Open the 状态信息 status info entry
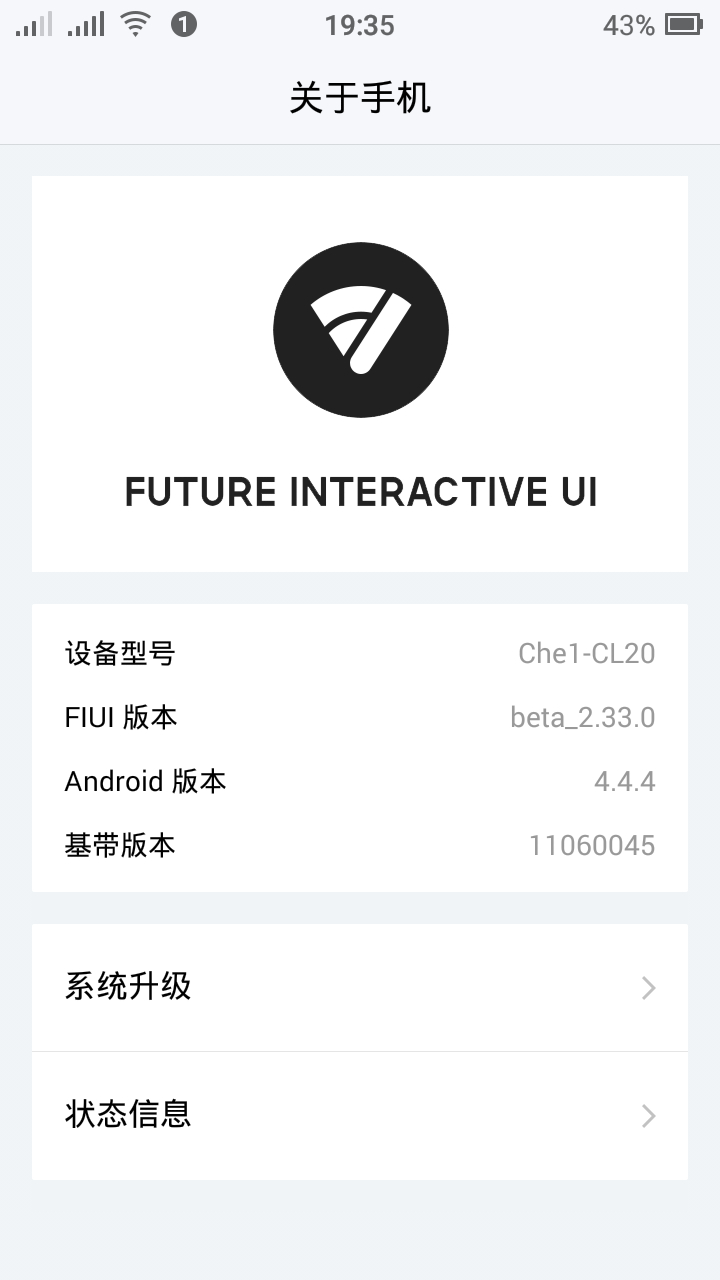720x1280 pixels. tap(128, 1114)
